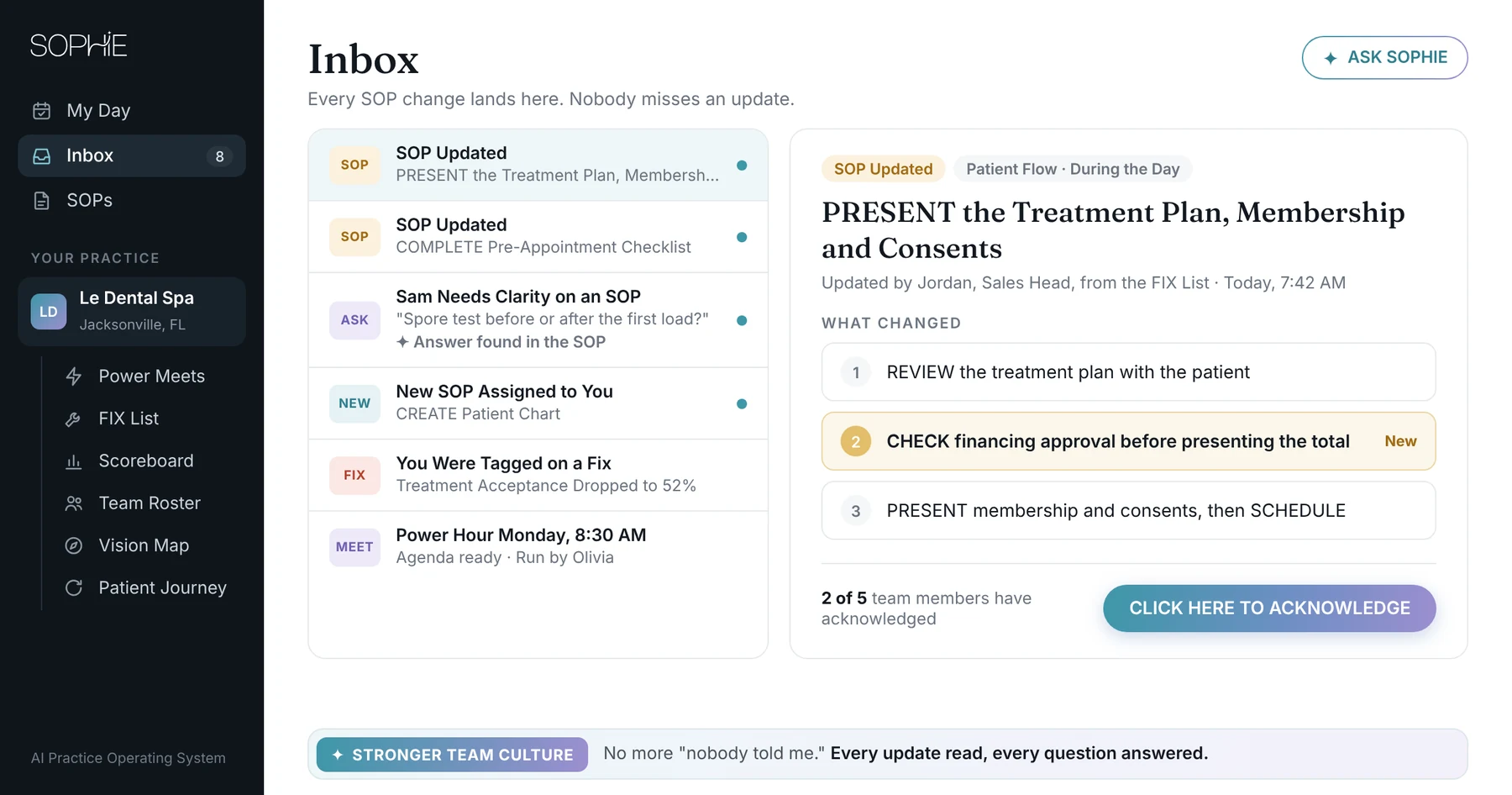Image resolution: width=1512 pixels, height=795 pixels.
Task: Open Power Hour Monday 8:30 AM message
Action: (x=538, y=547)
